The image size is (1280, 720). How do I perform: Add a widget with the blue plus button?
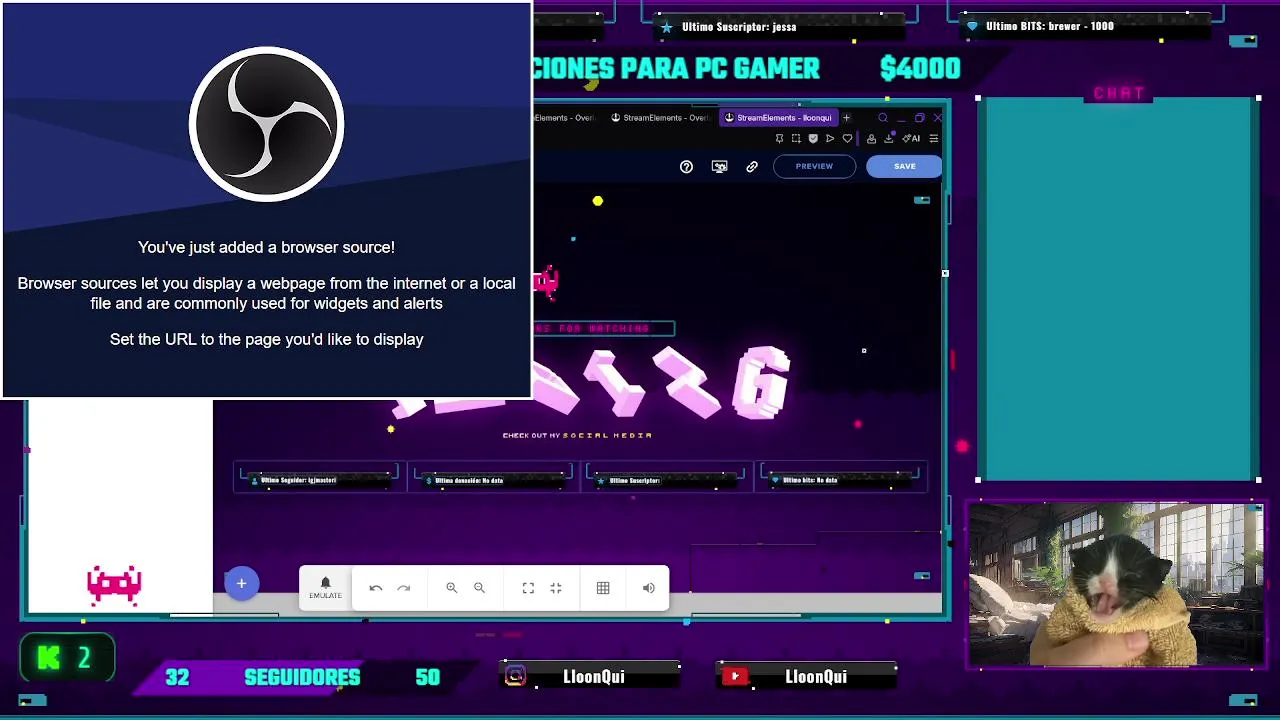tap(241, 584)
